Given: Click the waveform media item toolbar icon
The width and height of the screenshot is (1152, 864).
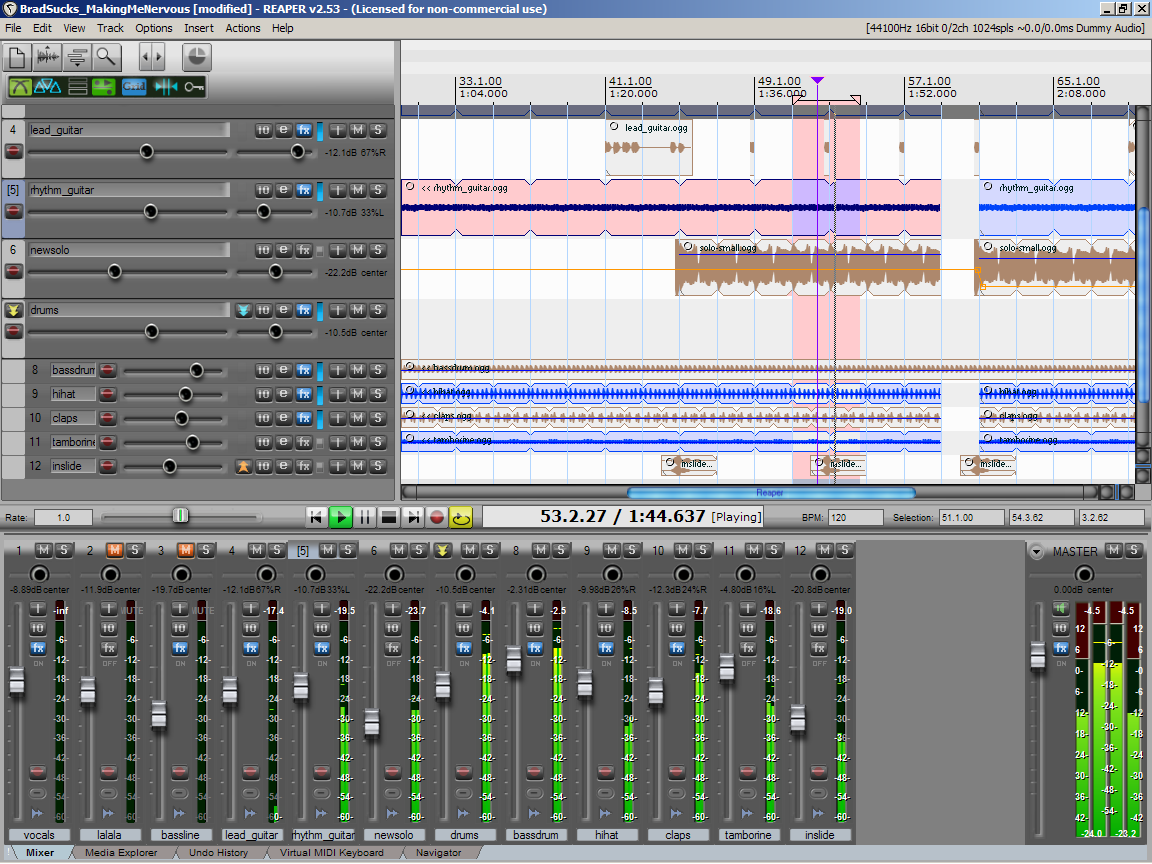Looking at the screenshot, I should (x=47, y=57).
